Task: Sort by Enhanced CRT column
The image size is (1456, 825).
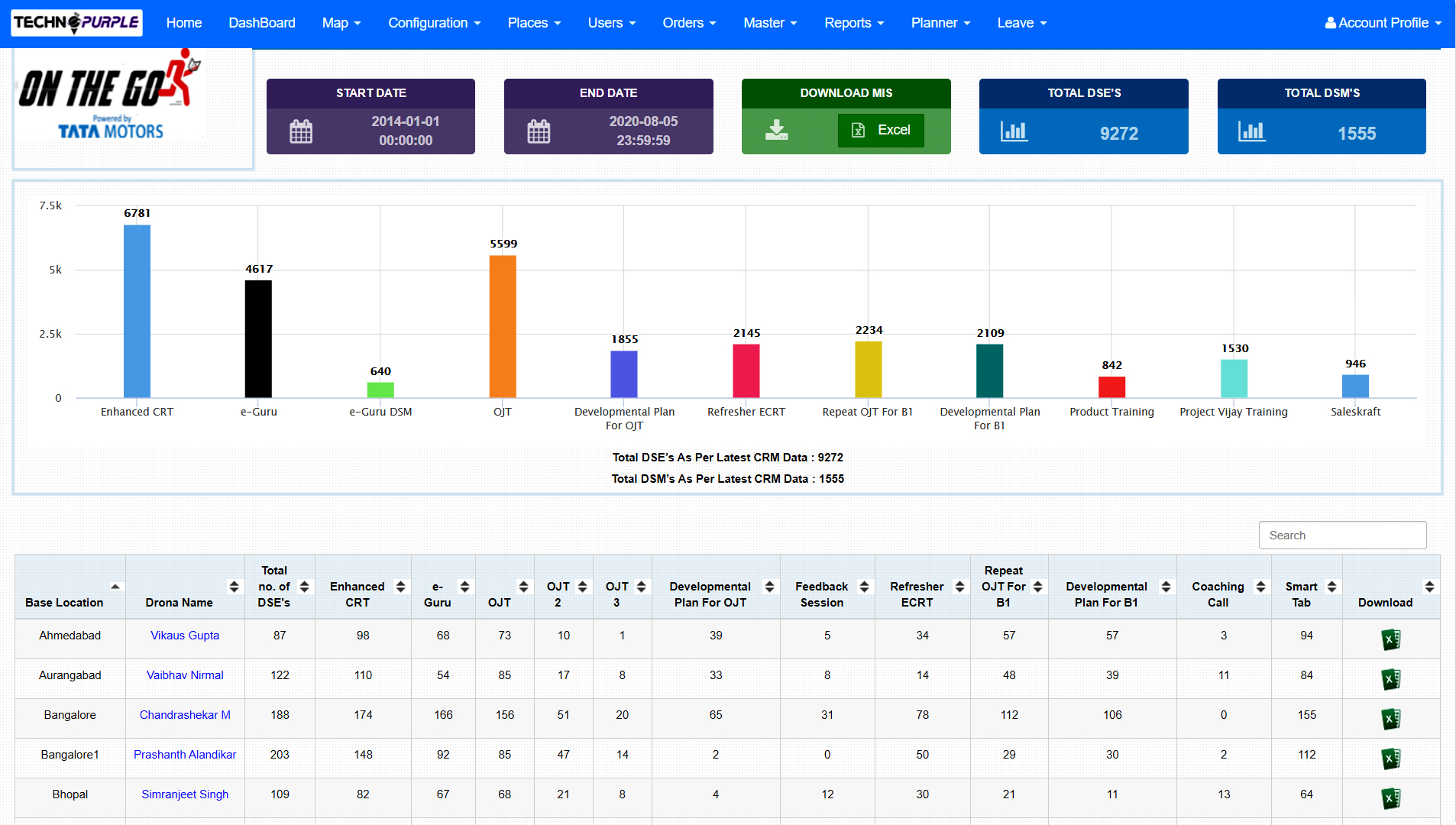Action: [x=400, y=587]
